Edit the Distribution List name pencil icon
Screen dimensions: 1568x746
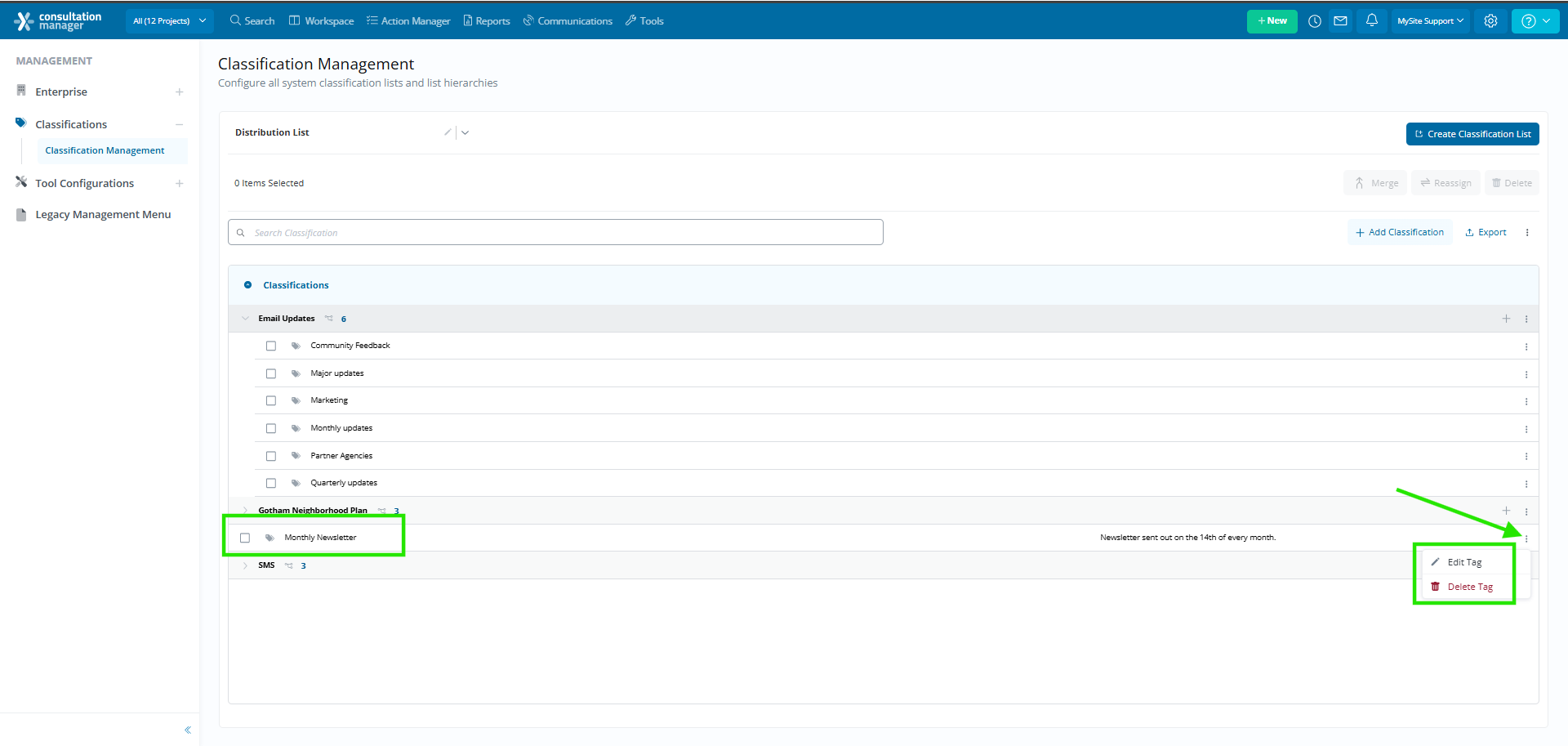[448, 132]
